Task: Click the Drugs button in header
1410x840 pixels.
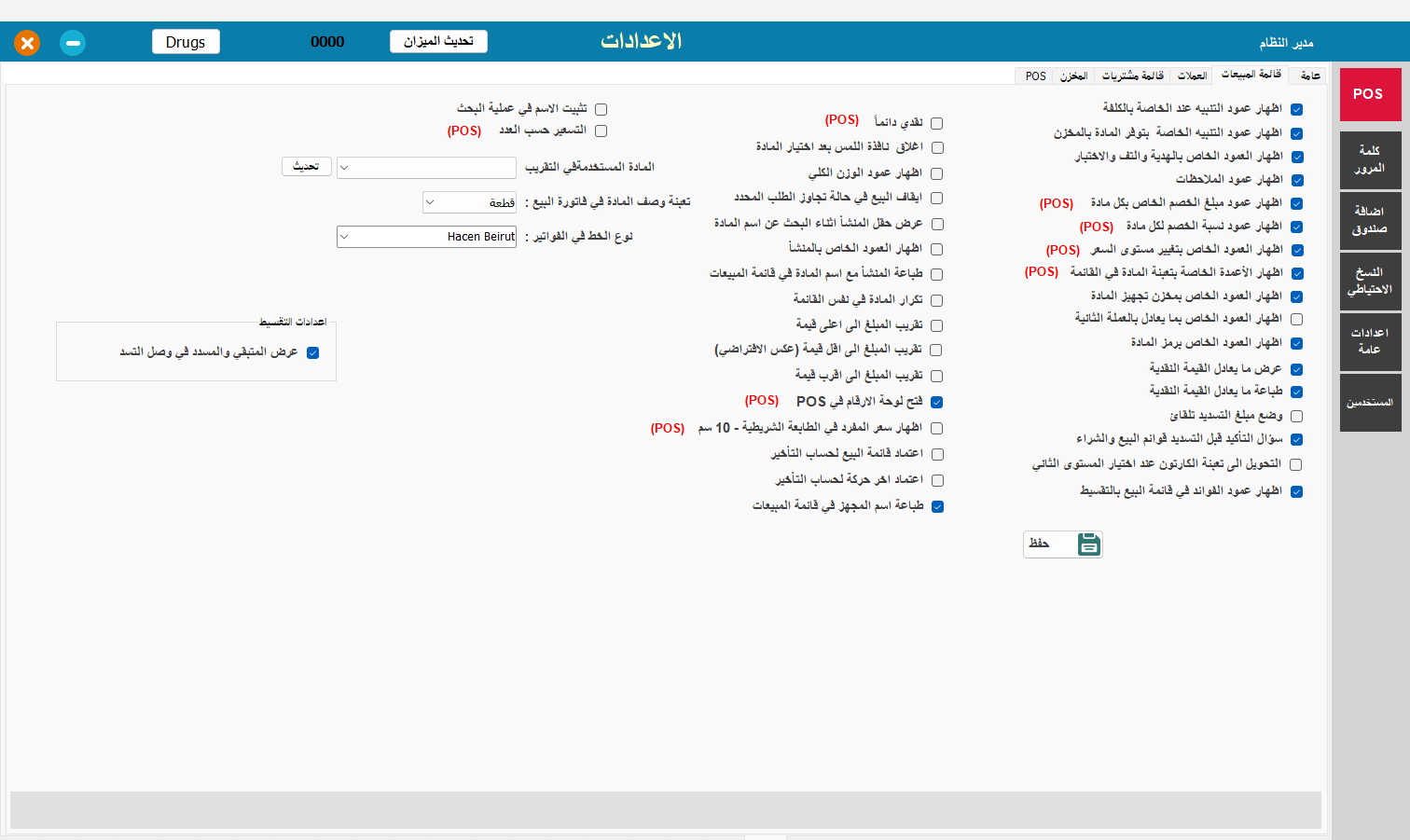Action: click(x=186, y=42)
